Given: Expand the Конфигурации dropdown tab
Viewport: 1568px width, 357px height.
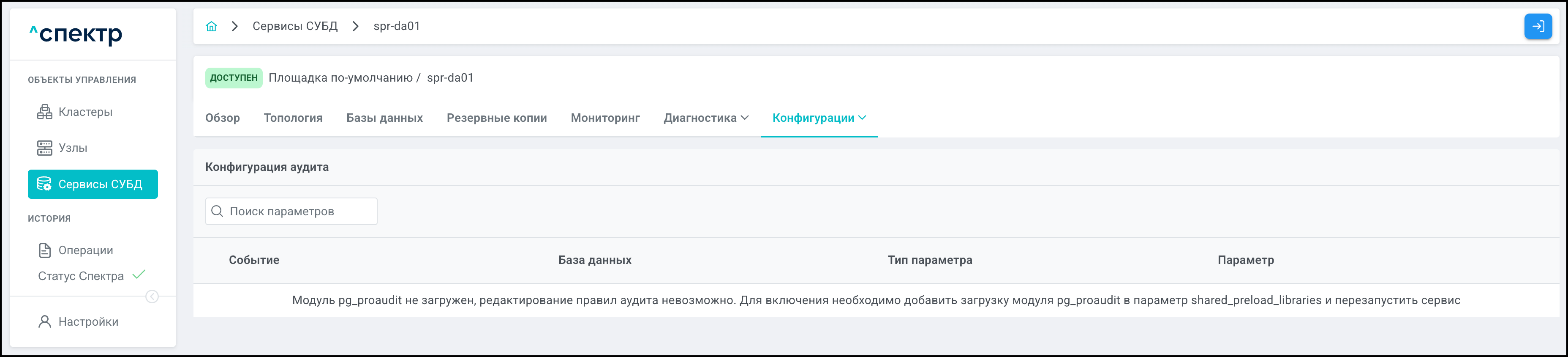Looking at the screenshot, I should (819, 118).
